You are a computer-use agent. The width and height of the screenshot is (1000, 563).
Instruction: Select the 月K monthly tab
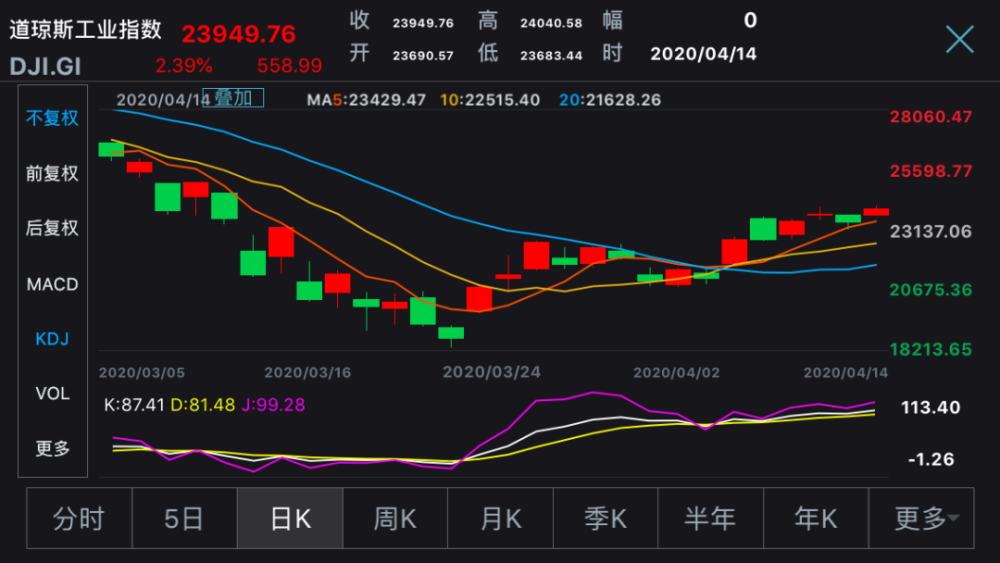(501, 518)
